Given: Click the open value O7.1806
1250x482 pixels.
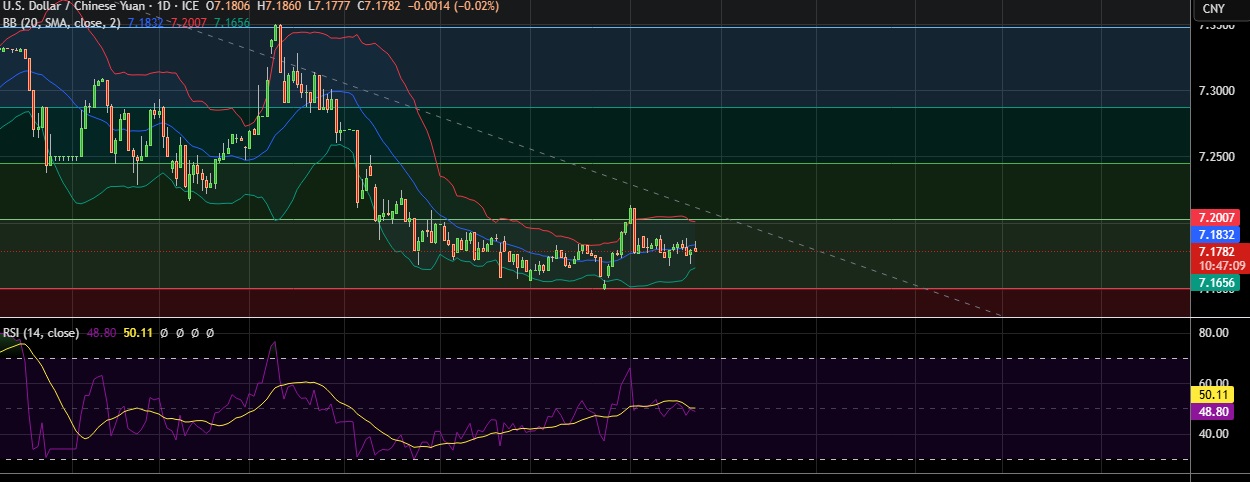Looking at the screenshot, I should click(x=228, y=7).
